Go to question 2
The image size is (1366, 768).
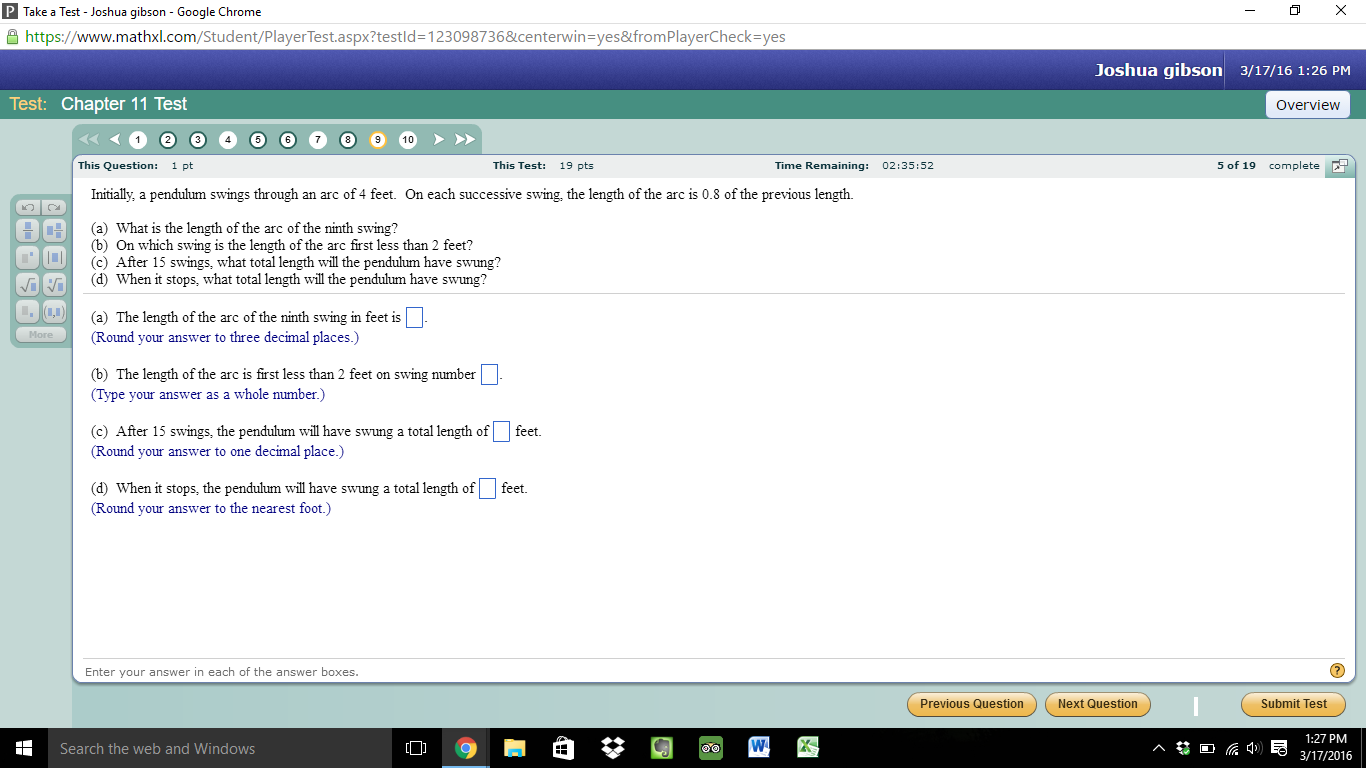point(168,140)
